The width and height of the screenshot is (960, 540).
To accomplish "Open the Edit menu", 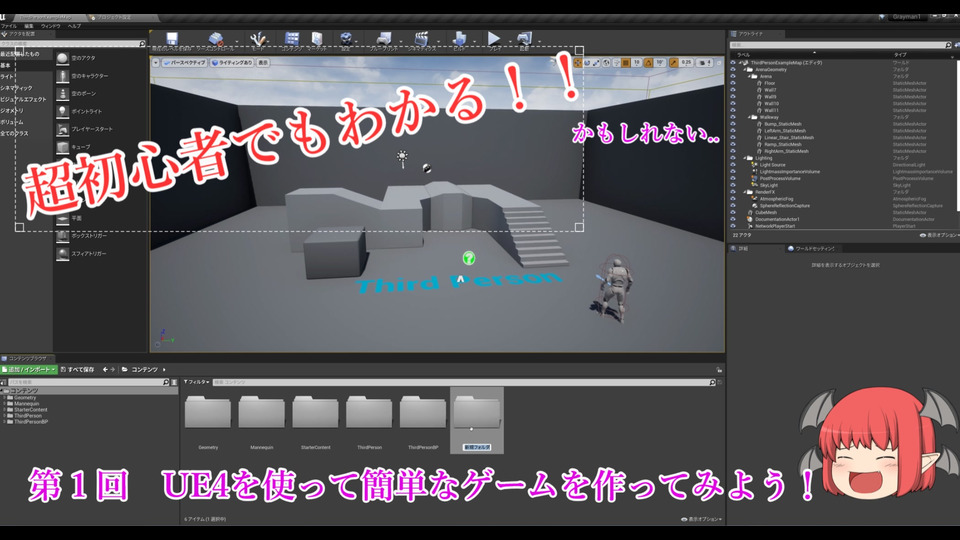I will (29, 26).
